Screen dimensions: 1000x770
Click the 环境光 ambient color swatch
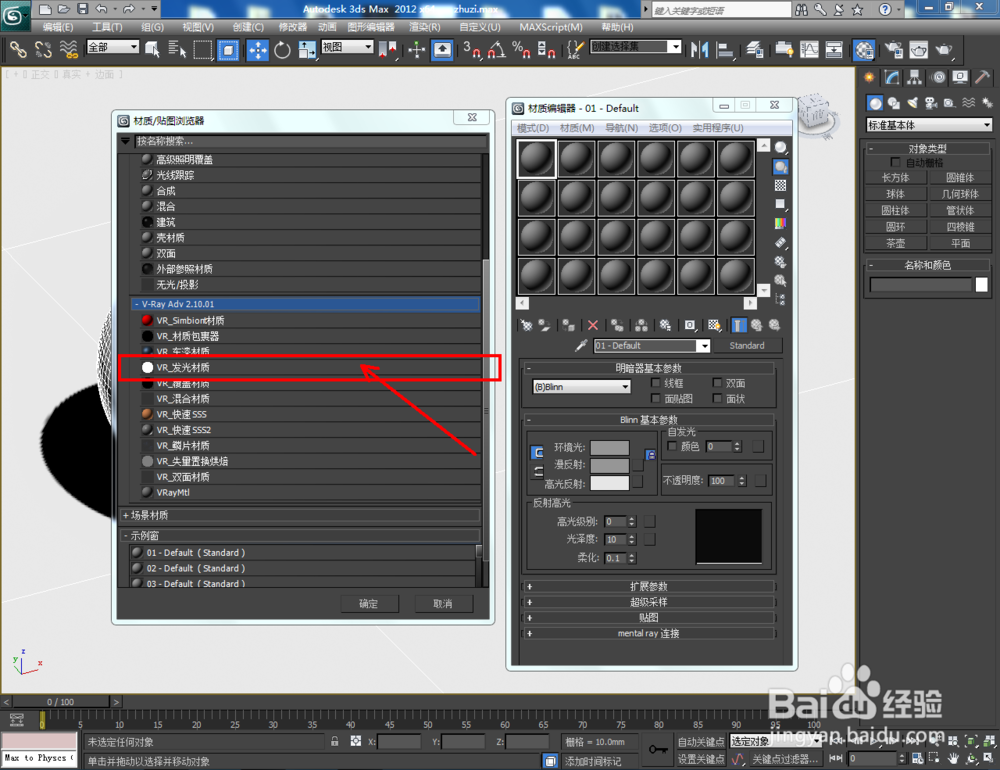tap(609, 448)
